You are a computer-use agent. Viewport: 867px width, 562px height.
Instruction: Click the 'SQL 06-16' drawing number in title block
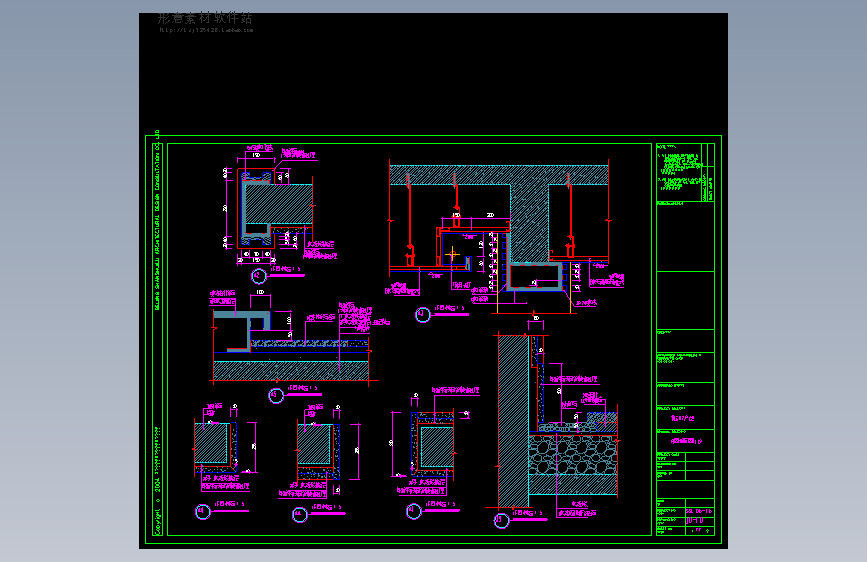click(699, 511)
